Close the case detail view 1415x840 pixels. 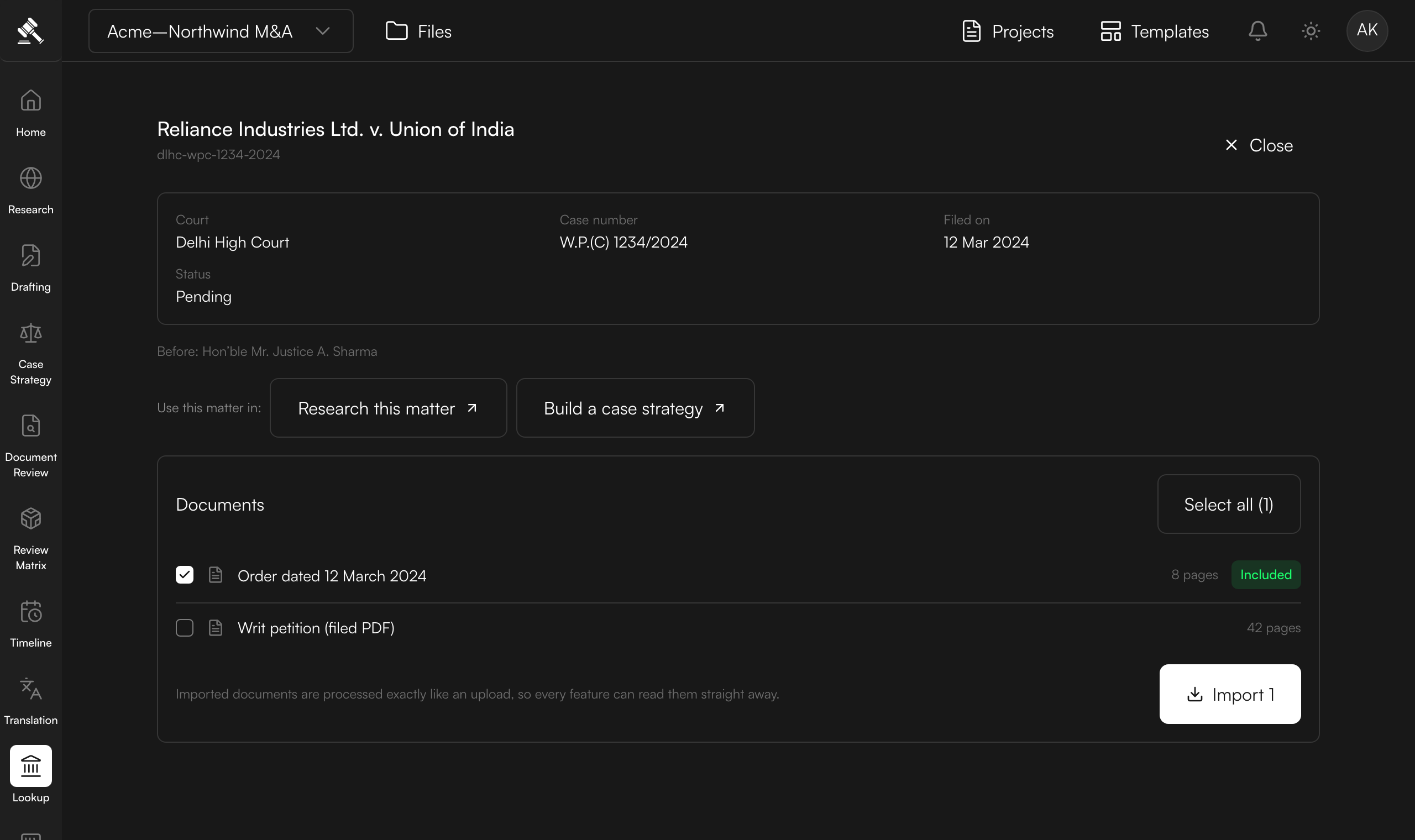pyautogui.click(x=1259, y=145)
